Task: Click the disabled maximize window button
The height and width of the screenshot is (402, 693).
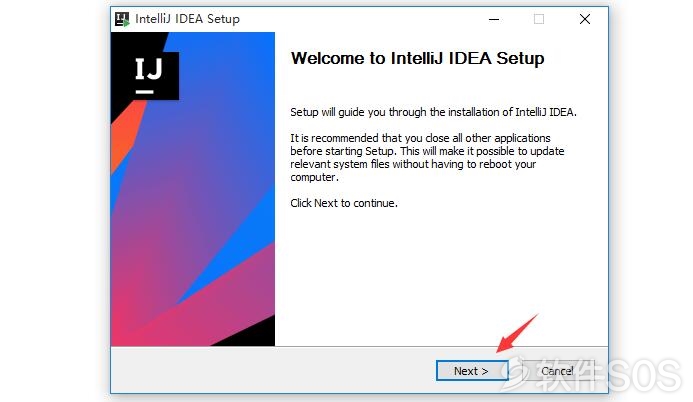Action: [539, 19]
